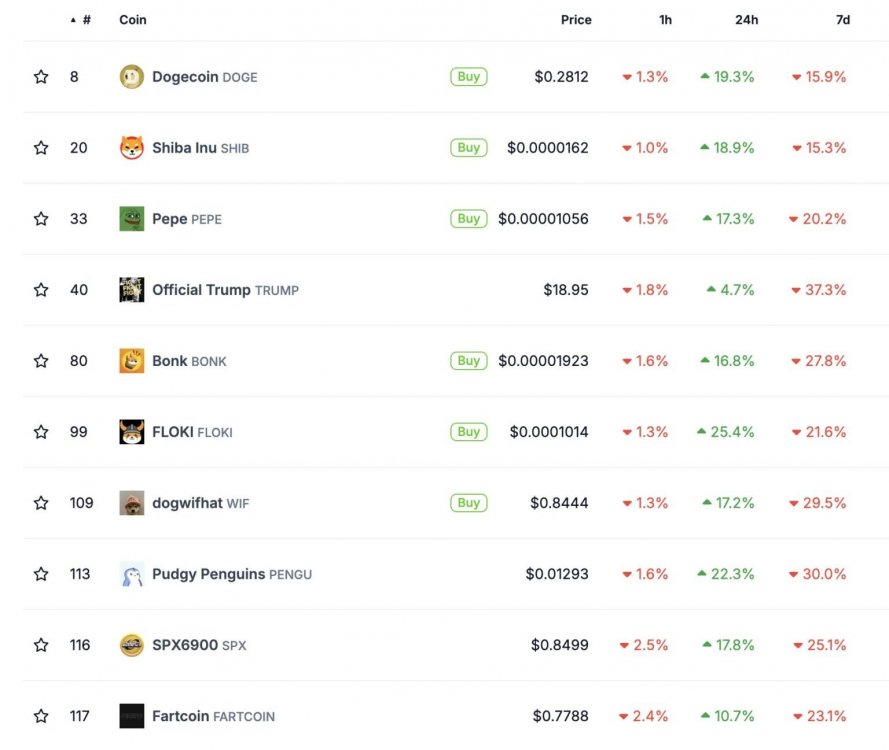Click the SPX6900 coin logo
Image resolution: width=889 pixels, height=750 pixels.
pyautogui.click(x=132, y=645)
